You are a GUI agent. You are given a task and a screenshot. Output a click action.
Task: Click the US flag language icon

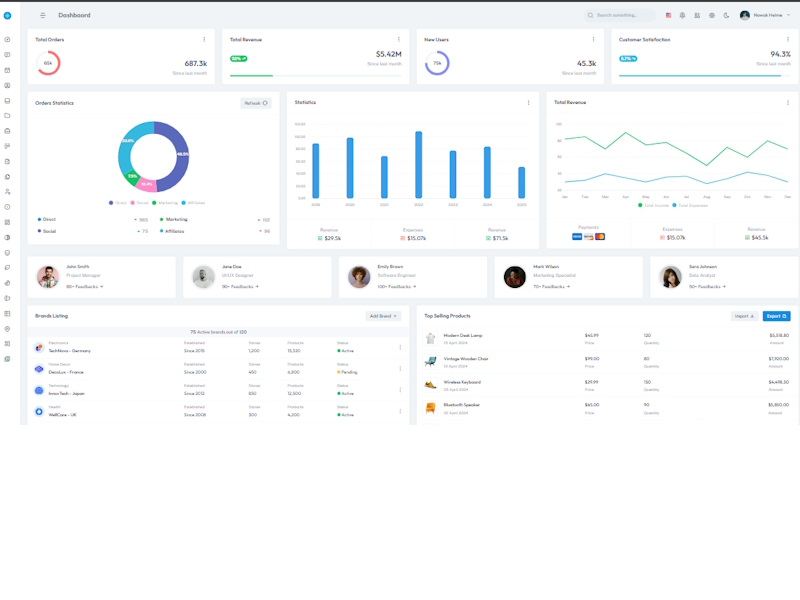(669, 15)
